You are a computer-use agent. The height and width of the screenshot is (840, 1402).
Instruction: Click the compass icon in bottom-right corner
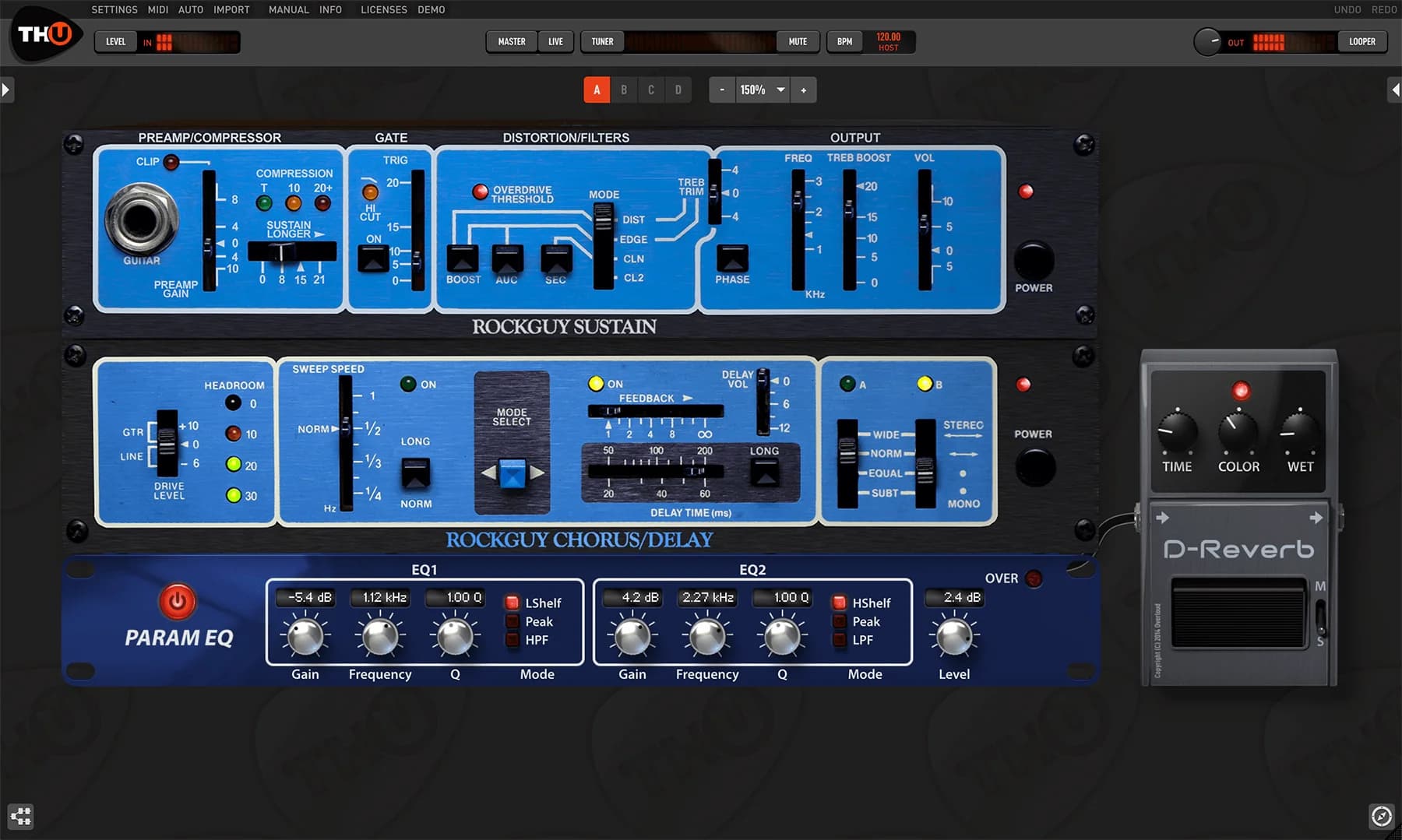pos(1381,816)
